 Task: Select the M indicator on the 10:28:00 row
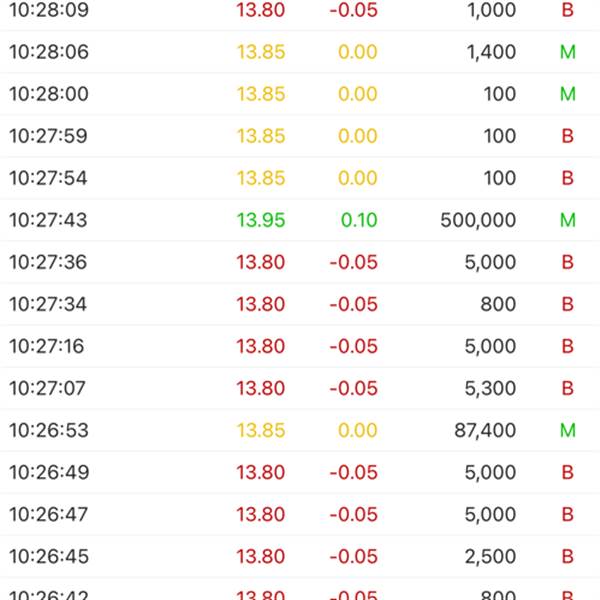(x=567, y=94)
